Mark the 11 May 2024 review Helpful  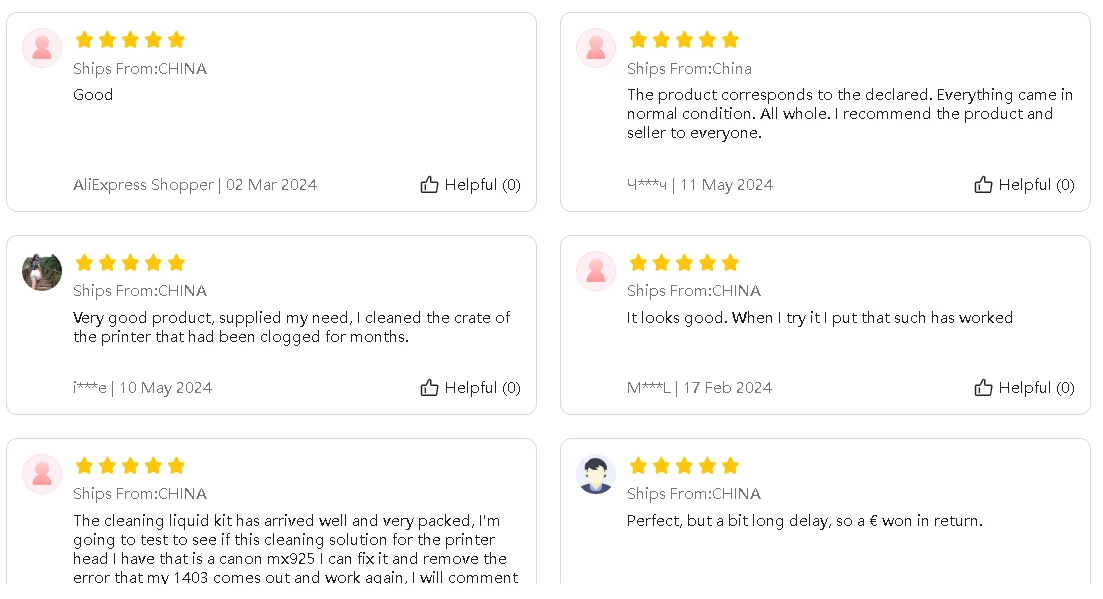pos(1036,185)
